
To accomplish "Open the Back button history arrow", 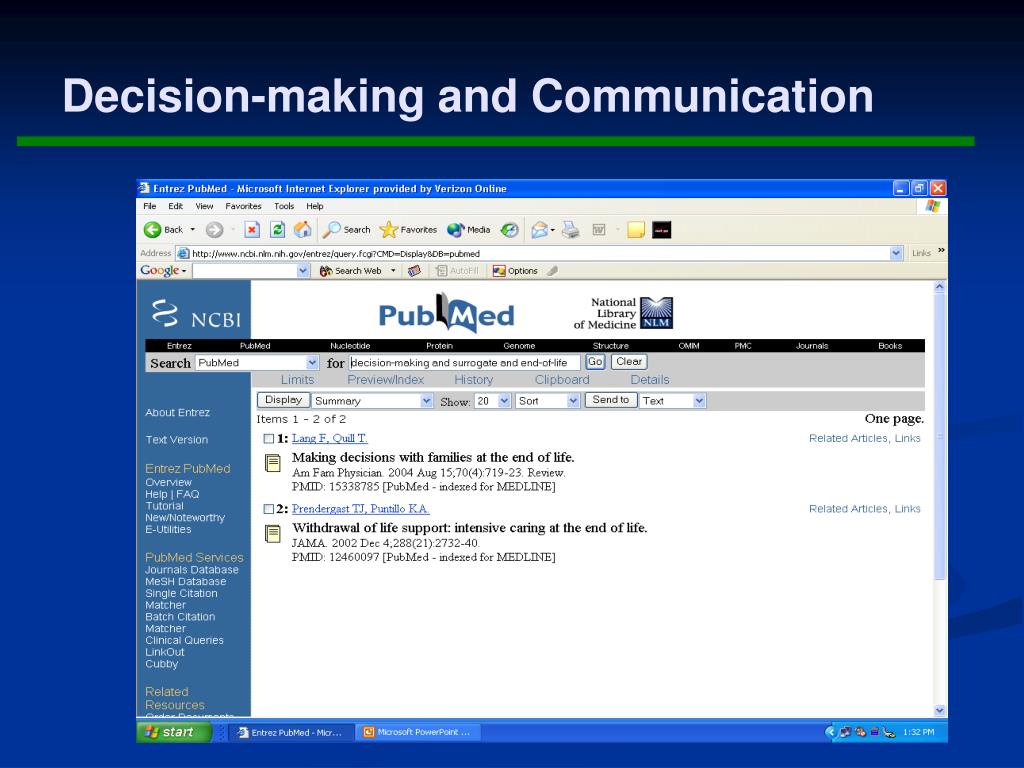I will (193, 230).
